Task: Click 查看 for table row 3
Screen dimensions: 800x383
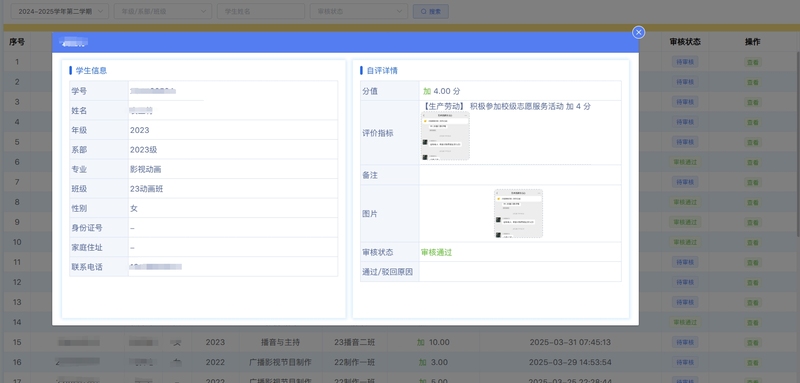Action: [753, 102]
